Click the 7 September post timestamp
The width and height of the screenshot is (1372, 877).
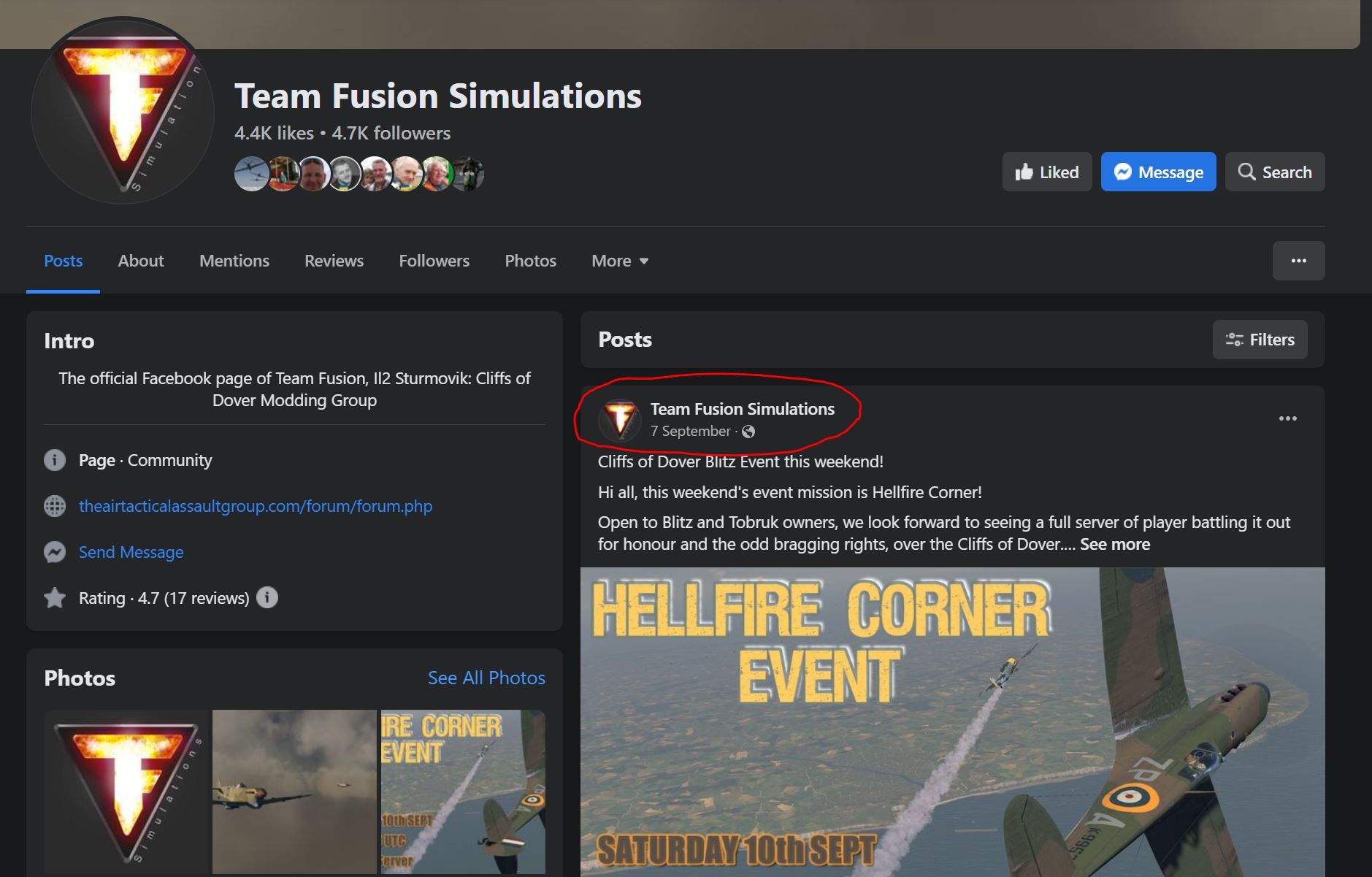pyautogui.click(x=690, y=432)
